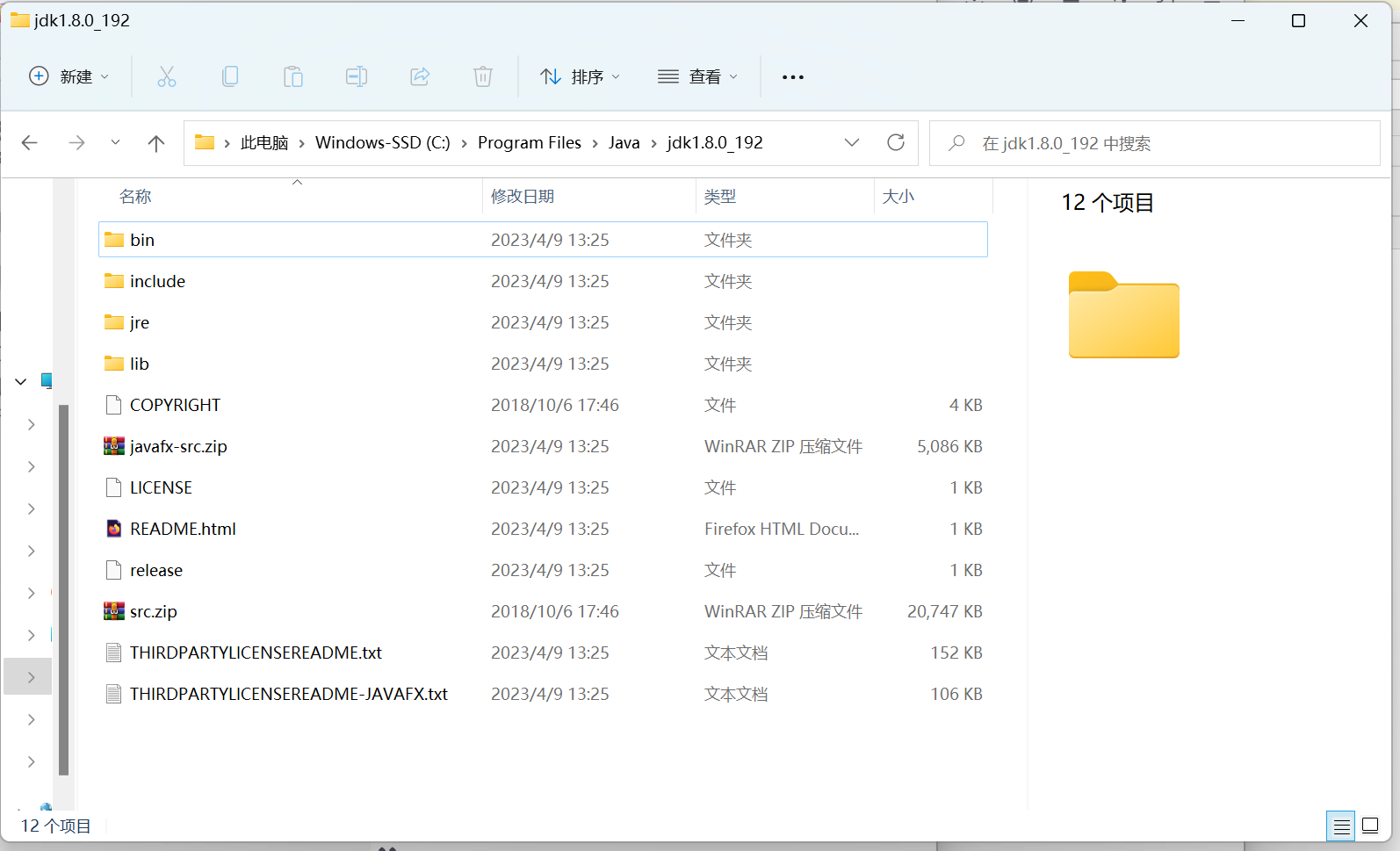Open the 查看 view dropdown
The width and height of the screenshot is (1400, 851).
pyautogui.click(x=698, y=77)
